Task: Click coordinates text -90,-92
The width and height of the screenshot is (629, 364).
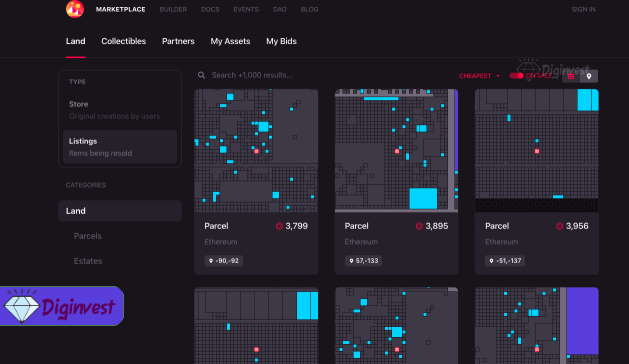Action: (227, 261)
